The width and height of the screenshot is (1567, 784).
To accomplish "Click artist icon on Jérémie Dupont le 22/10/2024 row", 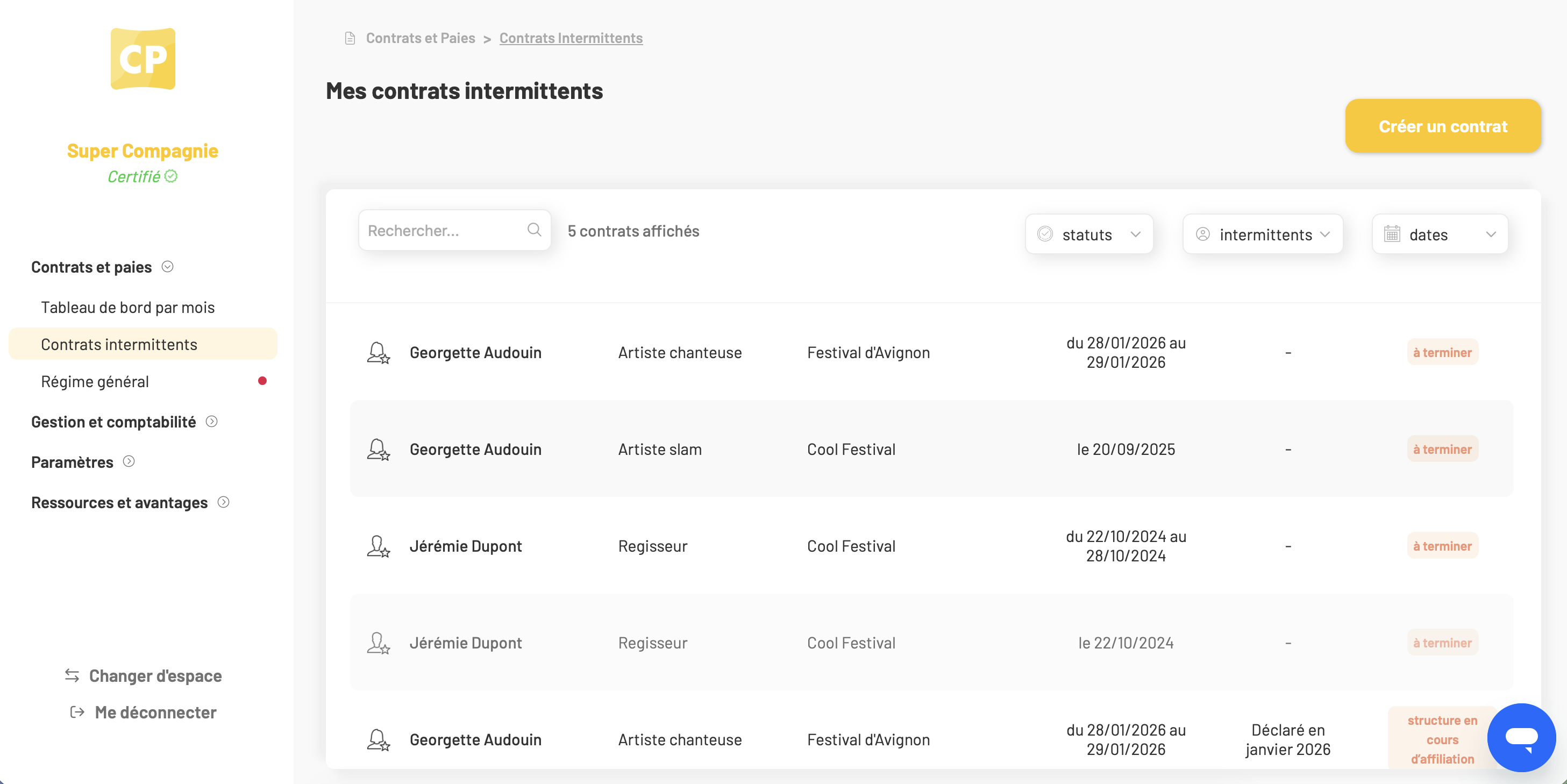I will (379, 642).
